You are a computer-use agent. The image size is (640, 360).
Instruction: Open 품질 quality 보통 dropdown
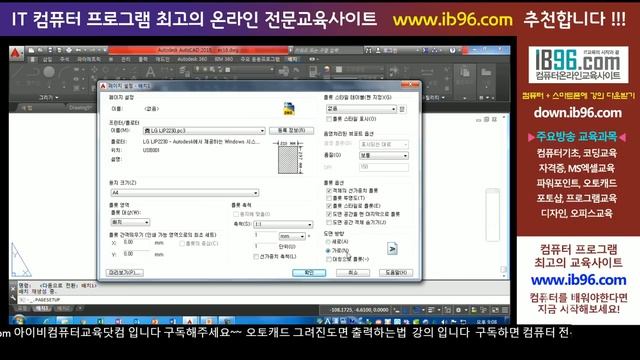[x=384, y=156]
